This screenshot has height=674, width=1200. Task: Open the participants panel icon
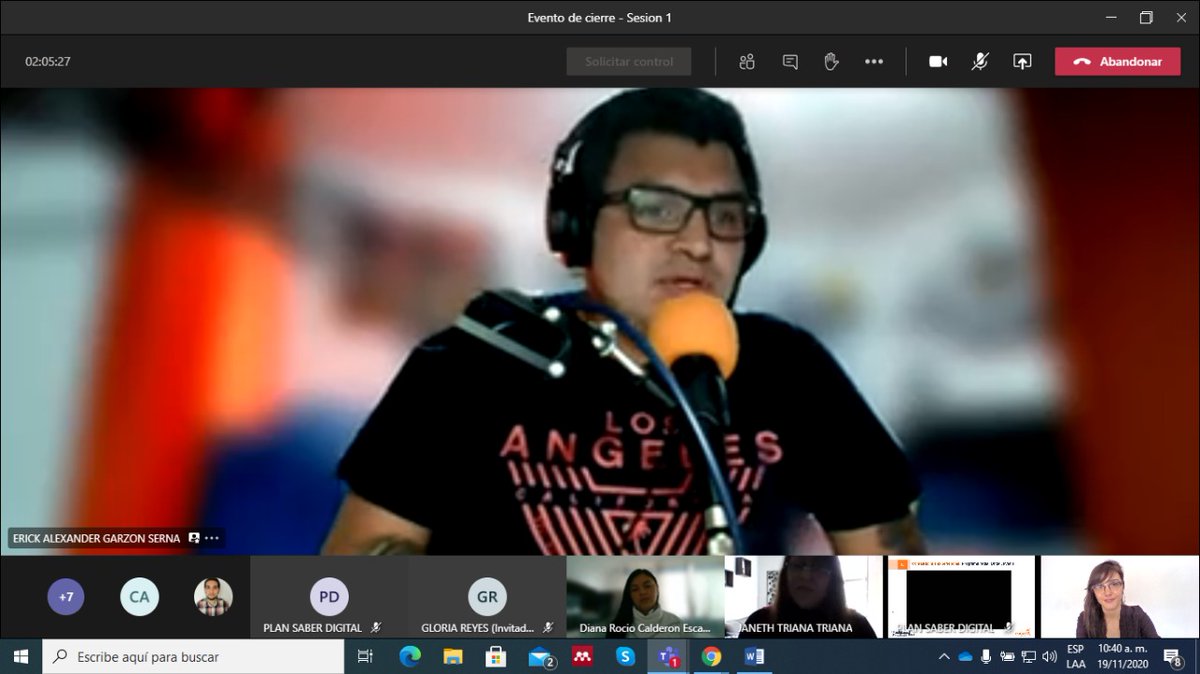click(x=746, y=62)
